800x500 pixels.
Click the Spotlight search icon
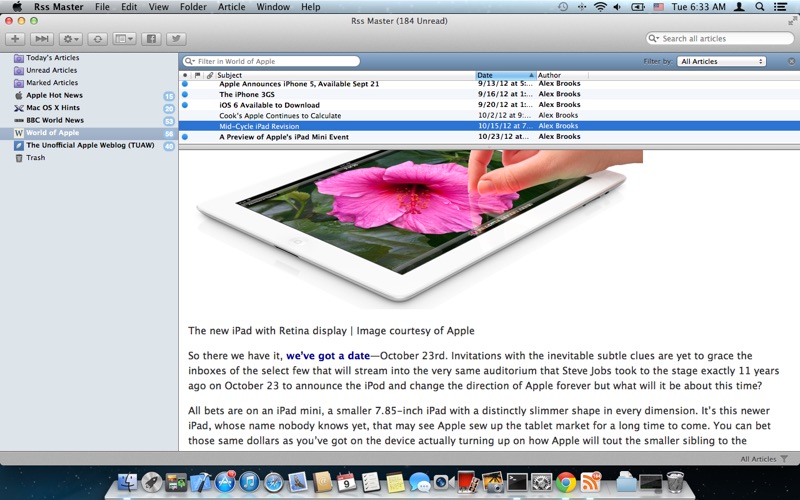[760, 7]
